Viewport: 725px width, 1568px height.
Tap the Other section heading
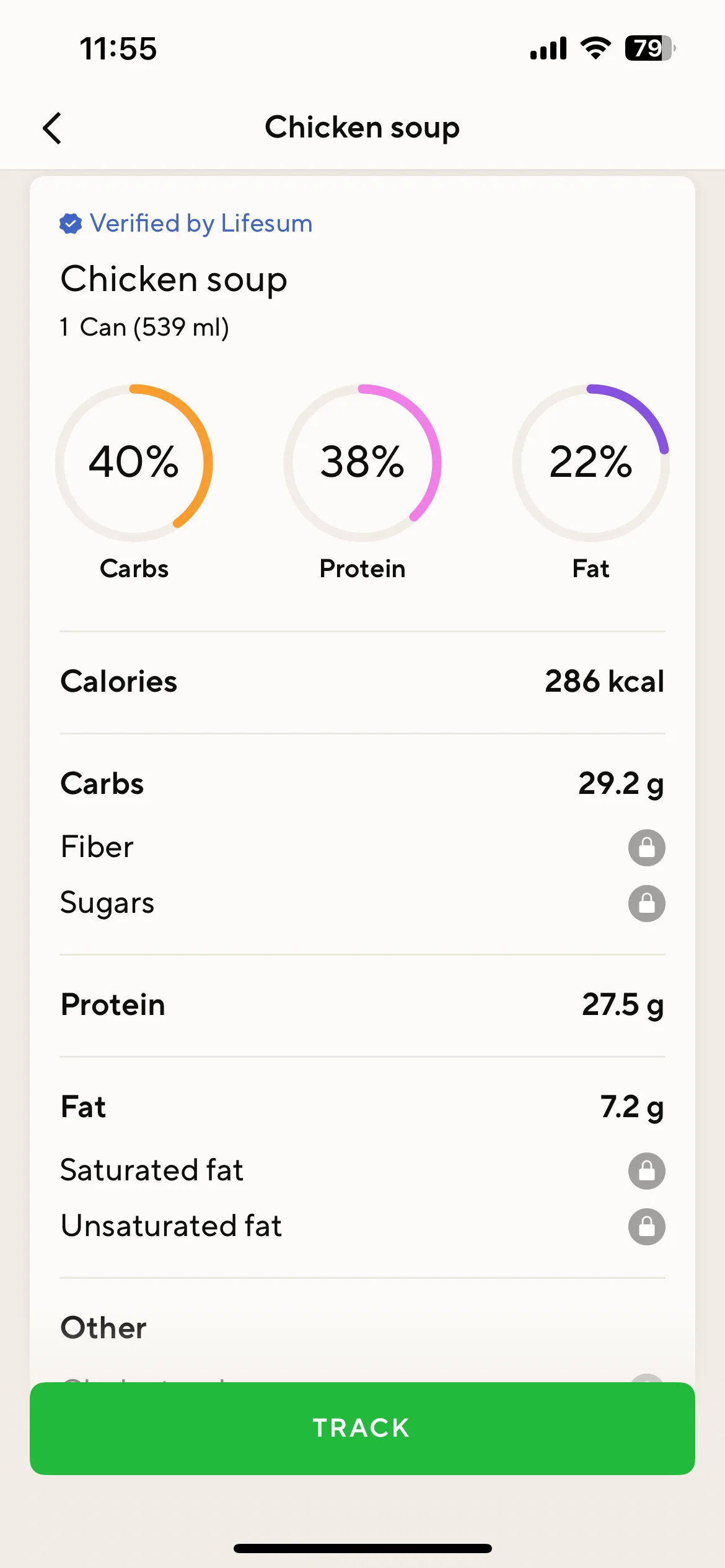pyautogui.click(x=103, y=1328)
